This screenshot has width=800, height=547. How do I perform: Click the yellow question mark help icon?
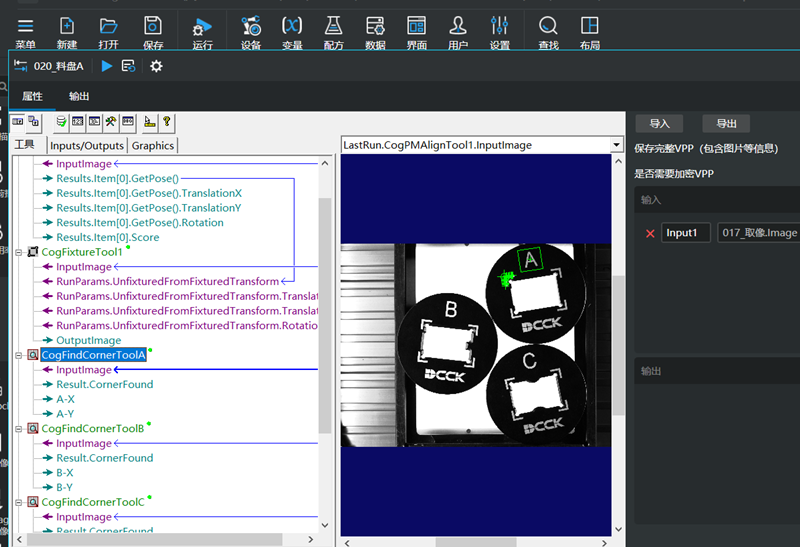point(166,121)
